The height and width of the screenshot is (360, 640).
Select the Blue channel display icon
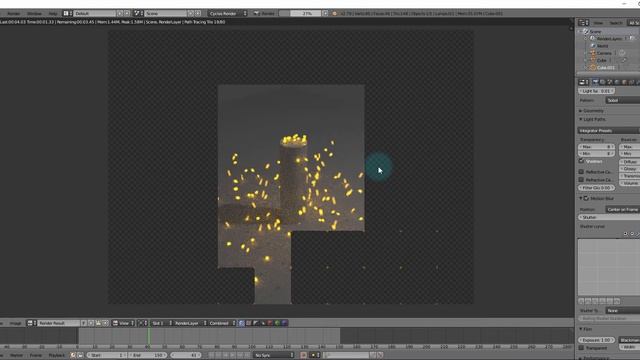[284, 323]
